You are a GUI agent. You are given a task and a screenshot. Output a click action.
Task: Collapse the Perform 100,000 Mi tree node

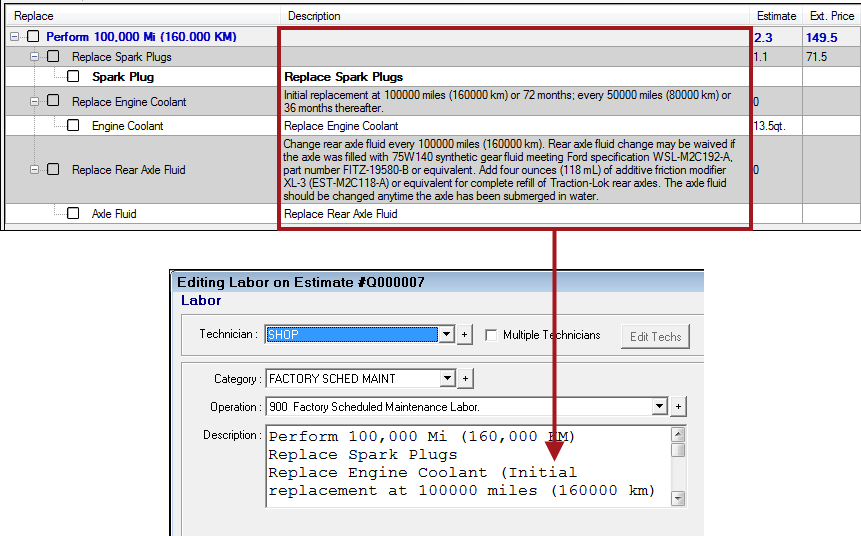15,36
